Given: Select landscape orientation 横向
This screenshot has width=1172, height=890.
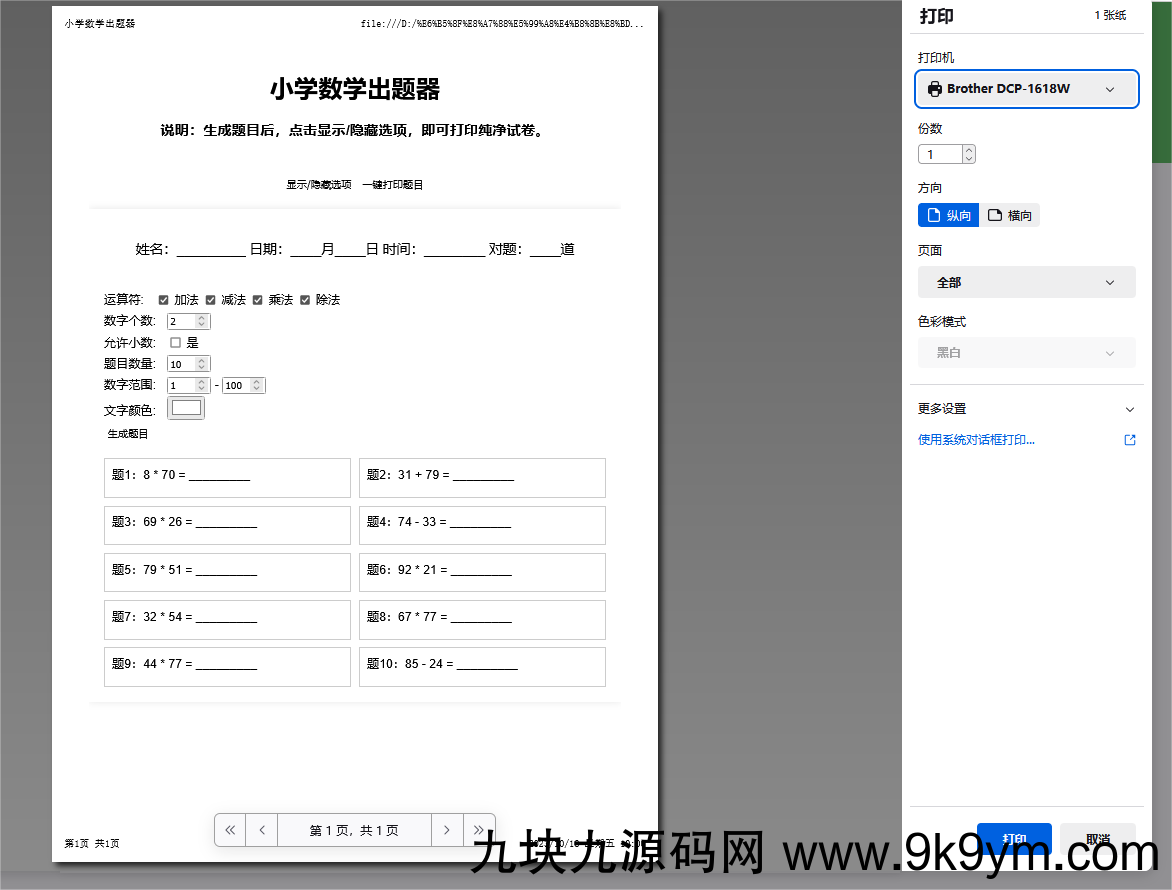Looking at the screenshot, I should 1010,215.
